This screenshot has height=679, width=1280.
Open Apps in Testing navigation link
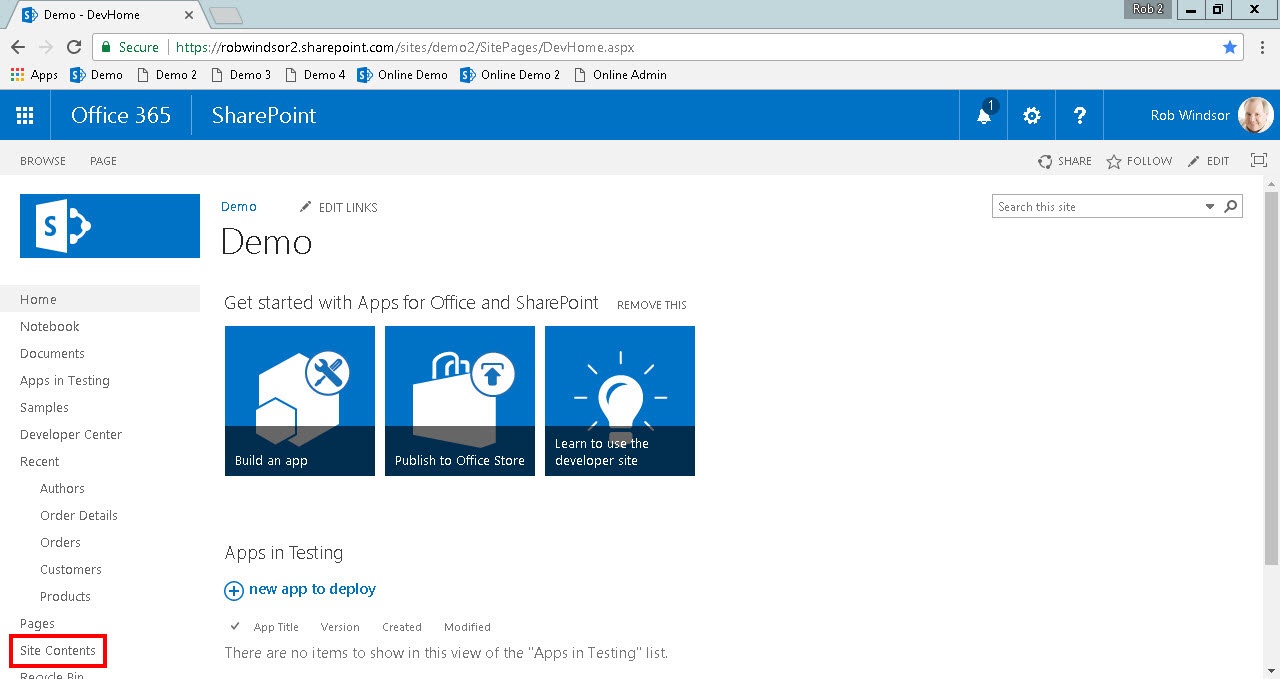click(65, 380)
